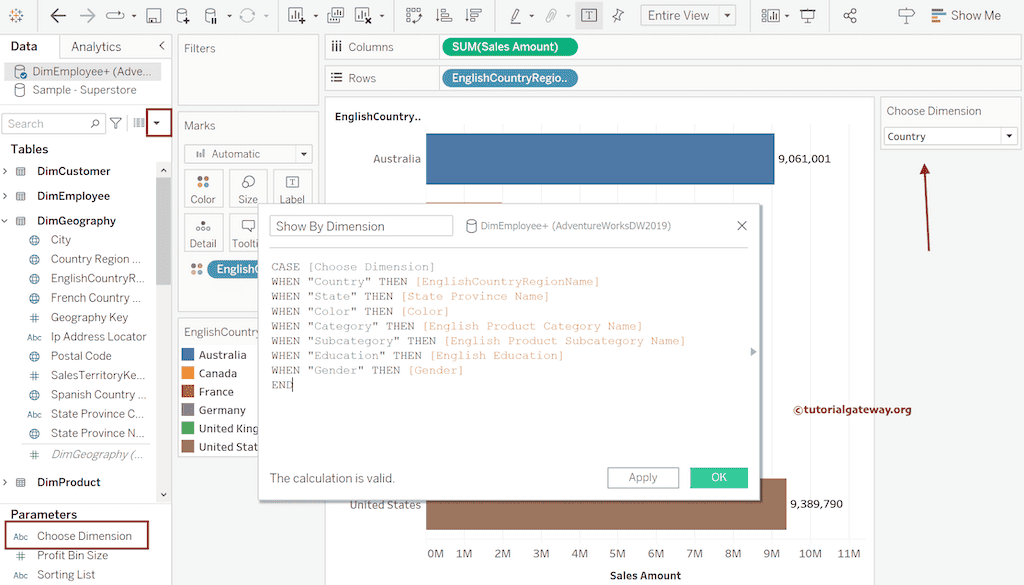Close the calculation editor dialog
Viewport: 1024px width, 585px height.
(x=742, y=226)
